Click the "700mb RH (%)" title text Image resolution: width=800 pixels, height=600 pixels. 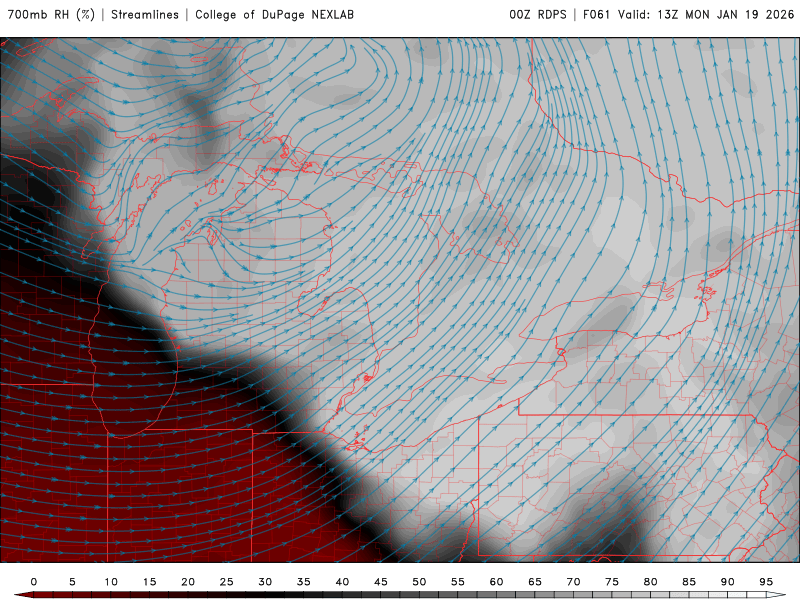(51, 14)
